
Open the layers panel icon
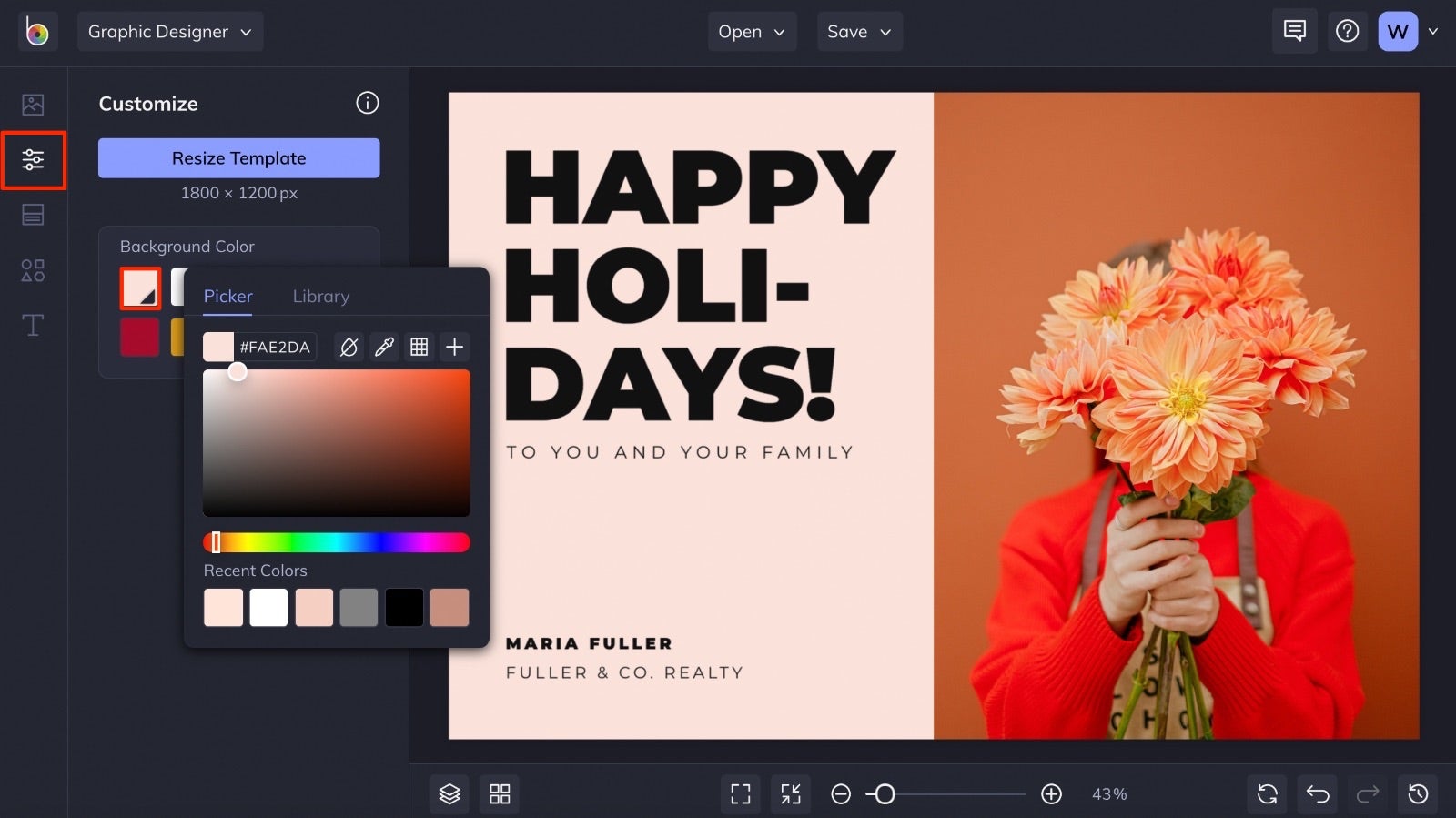[x=450, y=794]
